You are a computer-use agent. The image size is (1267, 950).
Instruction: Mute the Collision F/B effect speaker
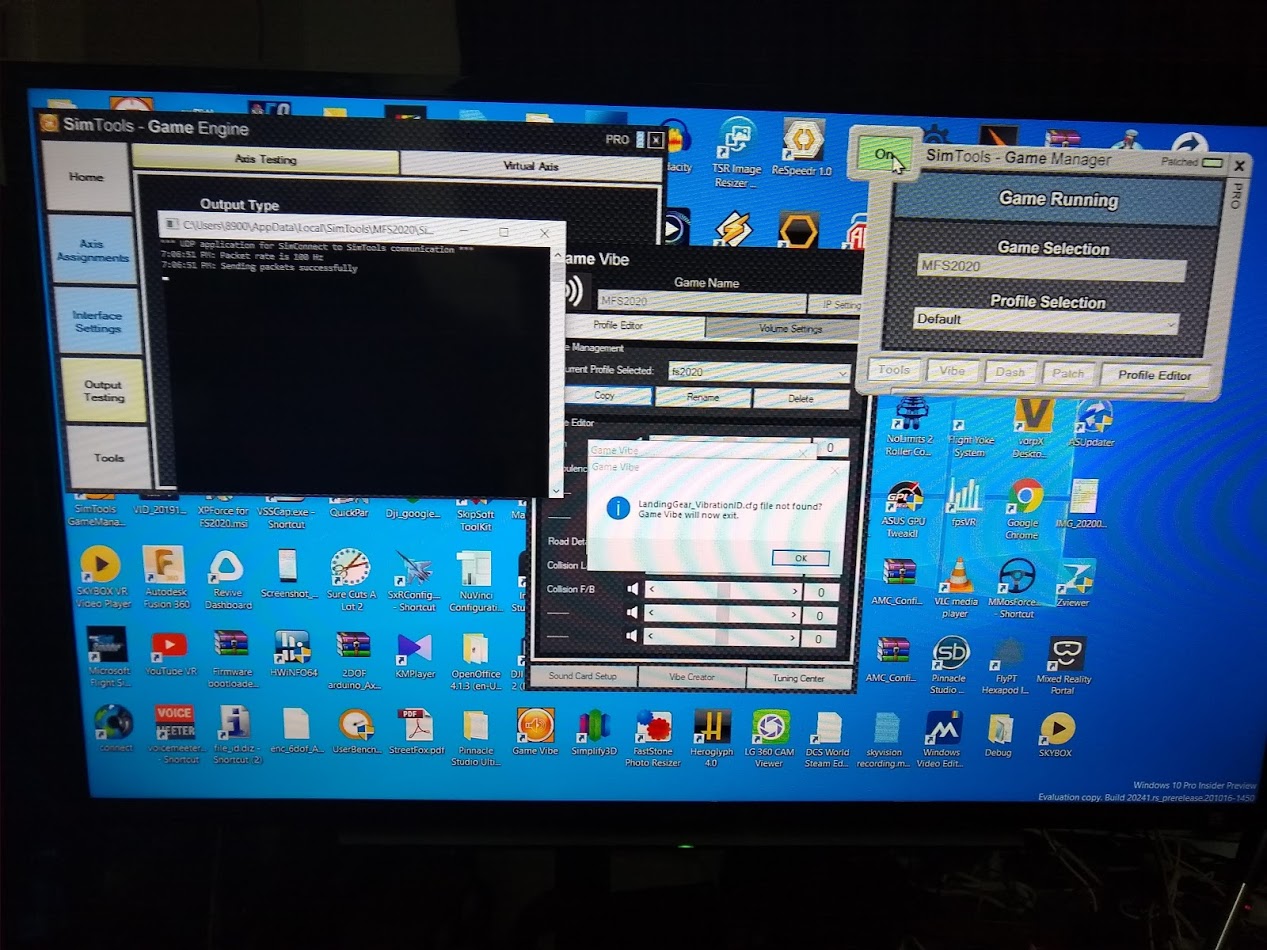click(x=632, y=590)
